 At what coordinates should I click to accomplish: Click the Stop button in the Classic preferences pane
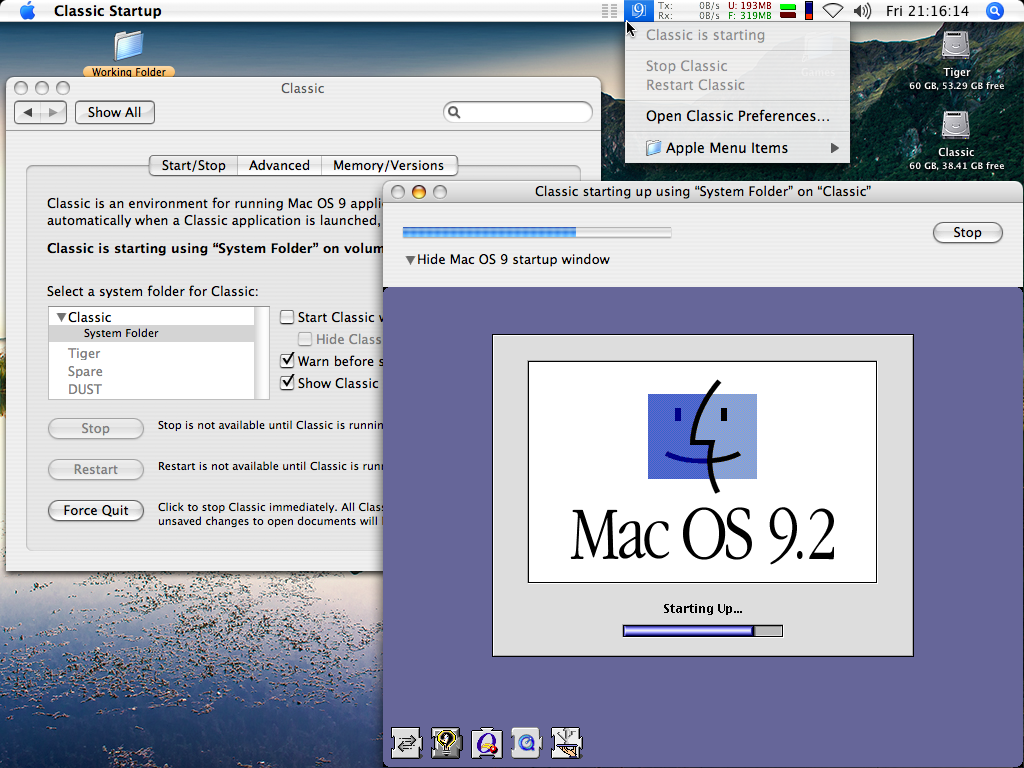[x=95, y=428]
